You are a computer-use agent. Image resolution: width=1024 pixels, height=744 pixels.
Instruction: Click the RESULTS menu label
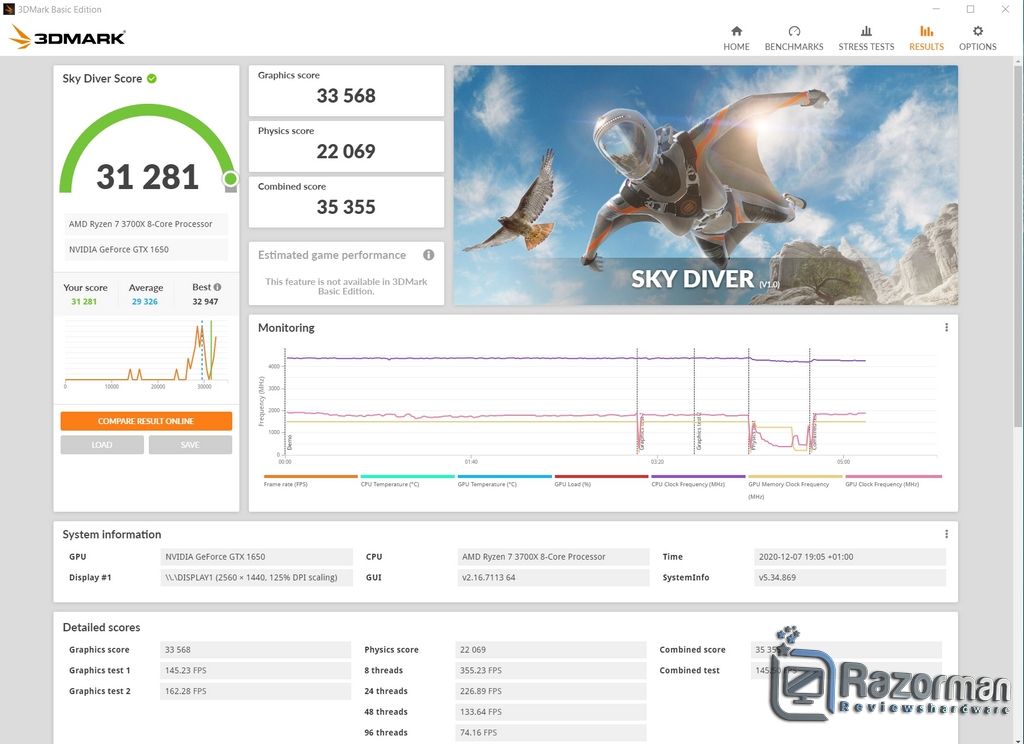(926, 46)
